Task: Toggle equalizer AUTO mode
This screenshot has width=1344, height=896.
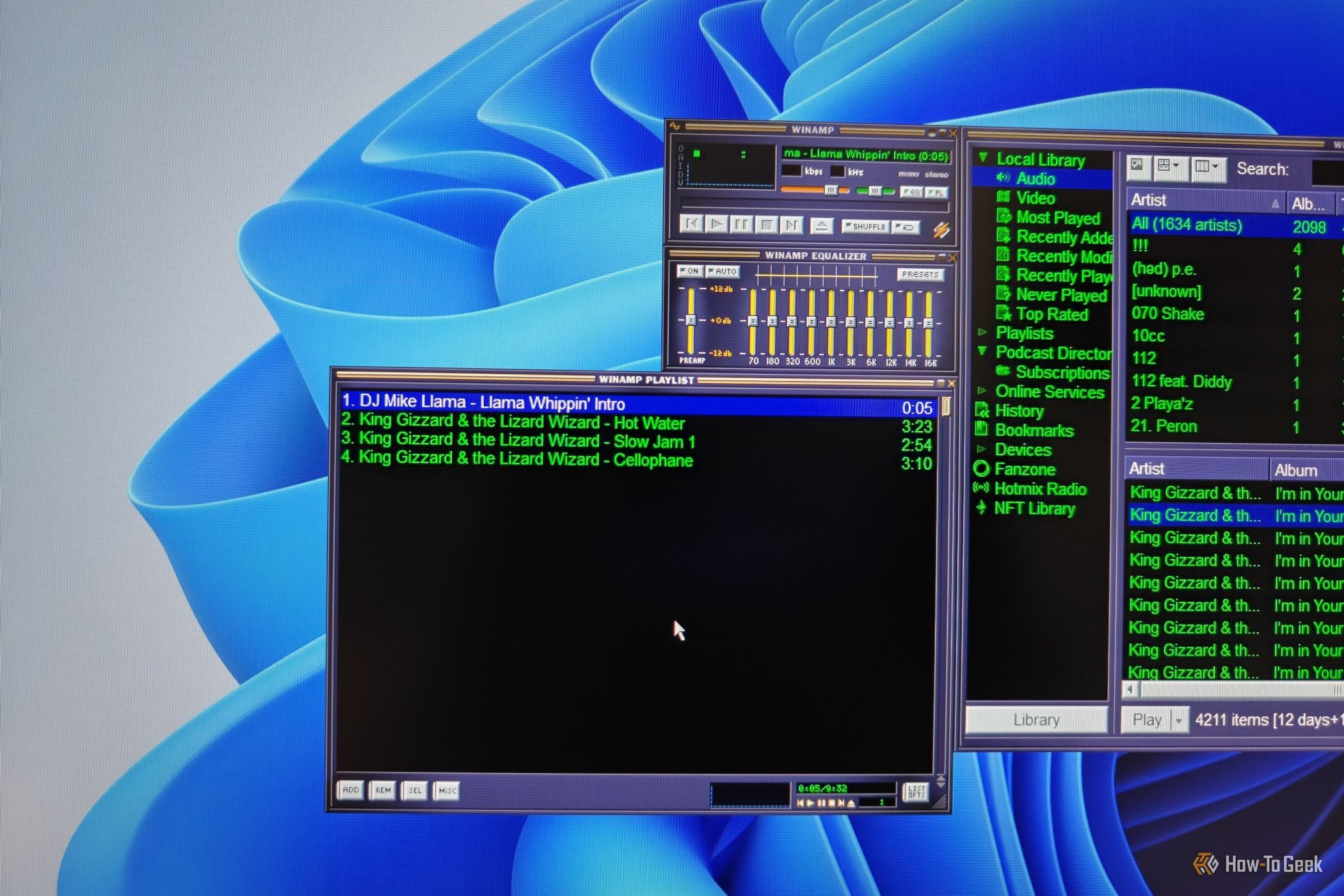Action: (723, 271)
